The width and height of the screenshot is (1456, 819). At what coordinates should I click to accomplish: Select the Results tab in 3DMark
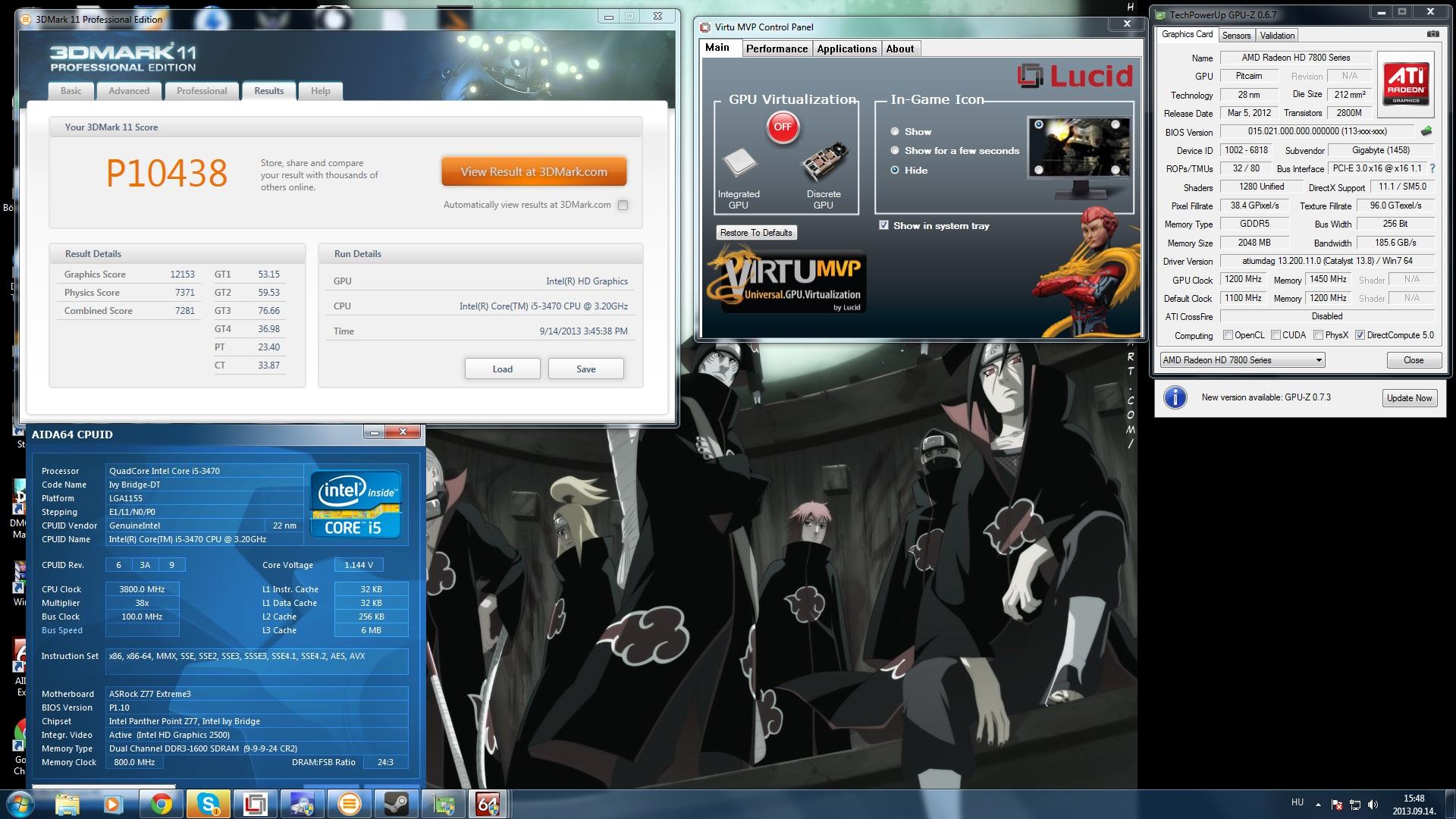268,91
